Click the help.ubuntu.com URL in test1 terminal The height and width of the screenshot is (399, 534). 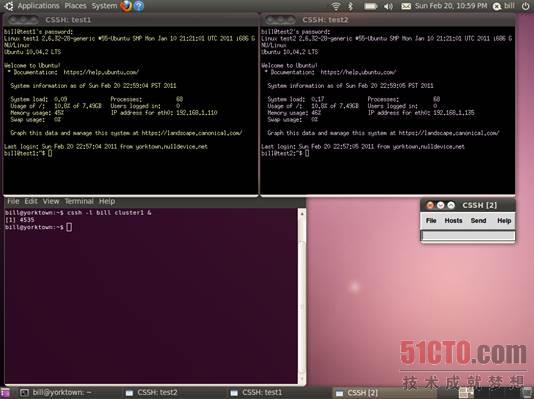(x=101, y=72)
